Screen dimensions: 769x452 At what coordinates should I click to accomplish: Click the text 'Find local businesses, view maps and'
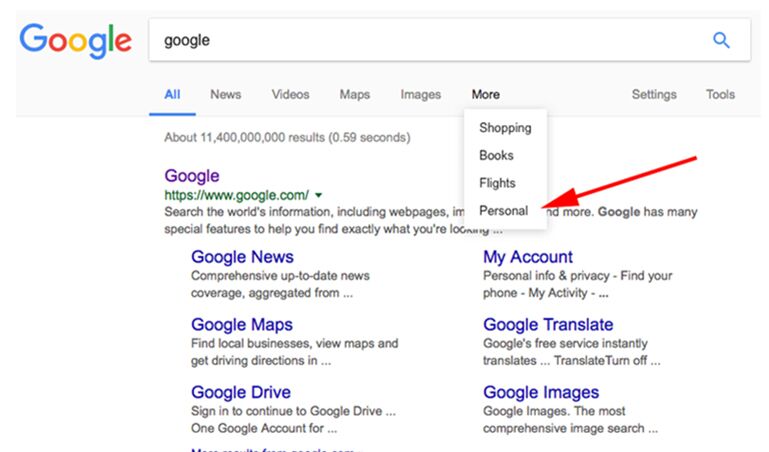click(294, 343)
